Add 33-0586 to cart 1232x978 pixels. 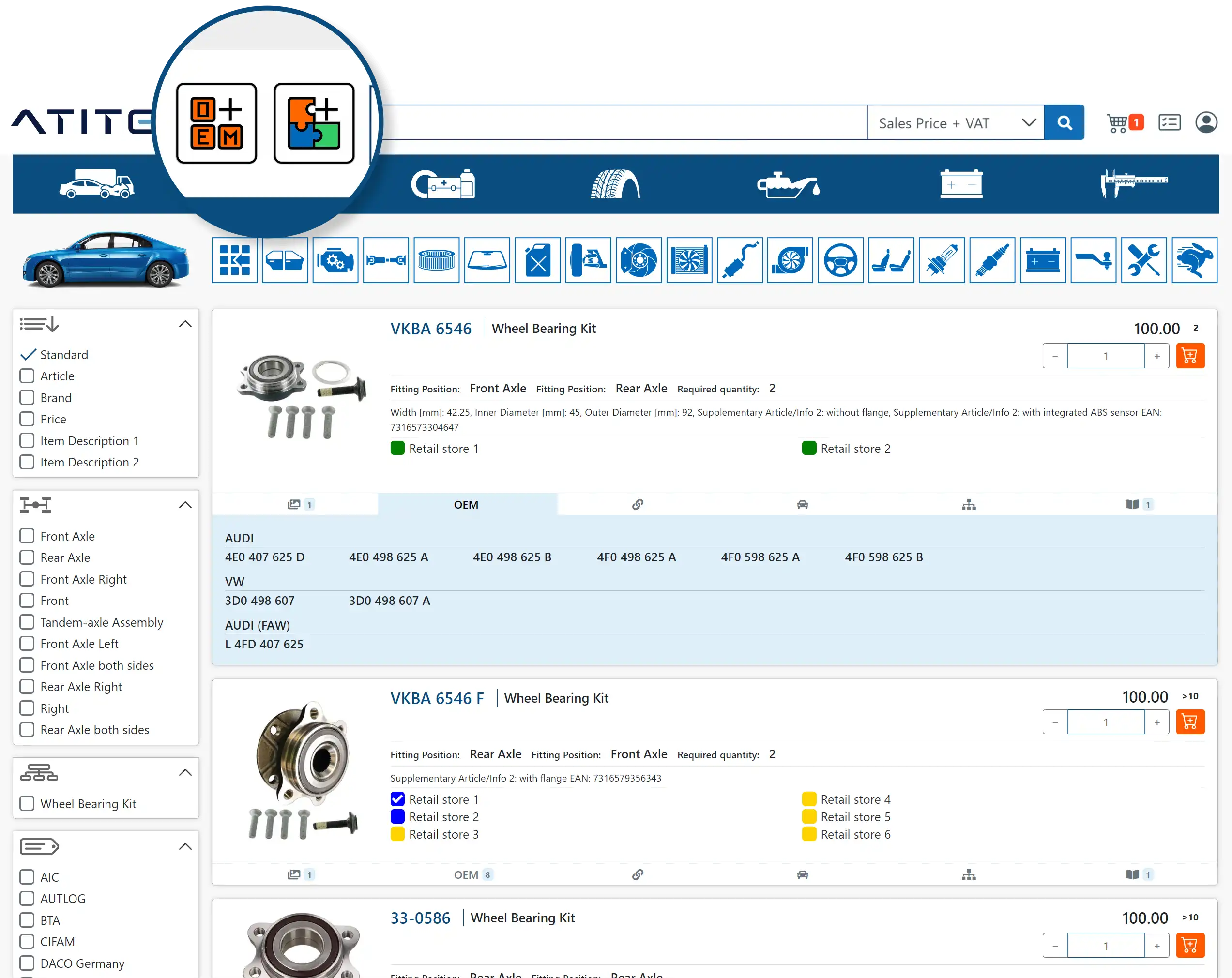[1190, 946]
